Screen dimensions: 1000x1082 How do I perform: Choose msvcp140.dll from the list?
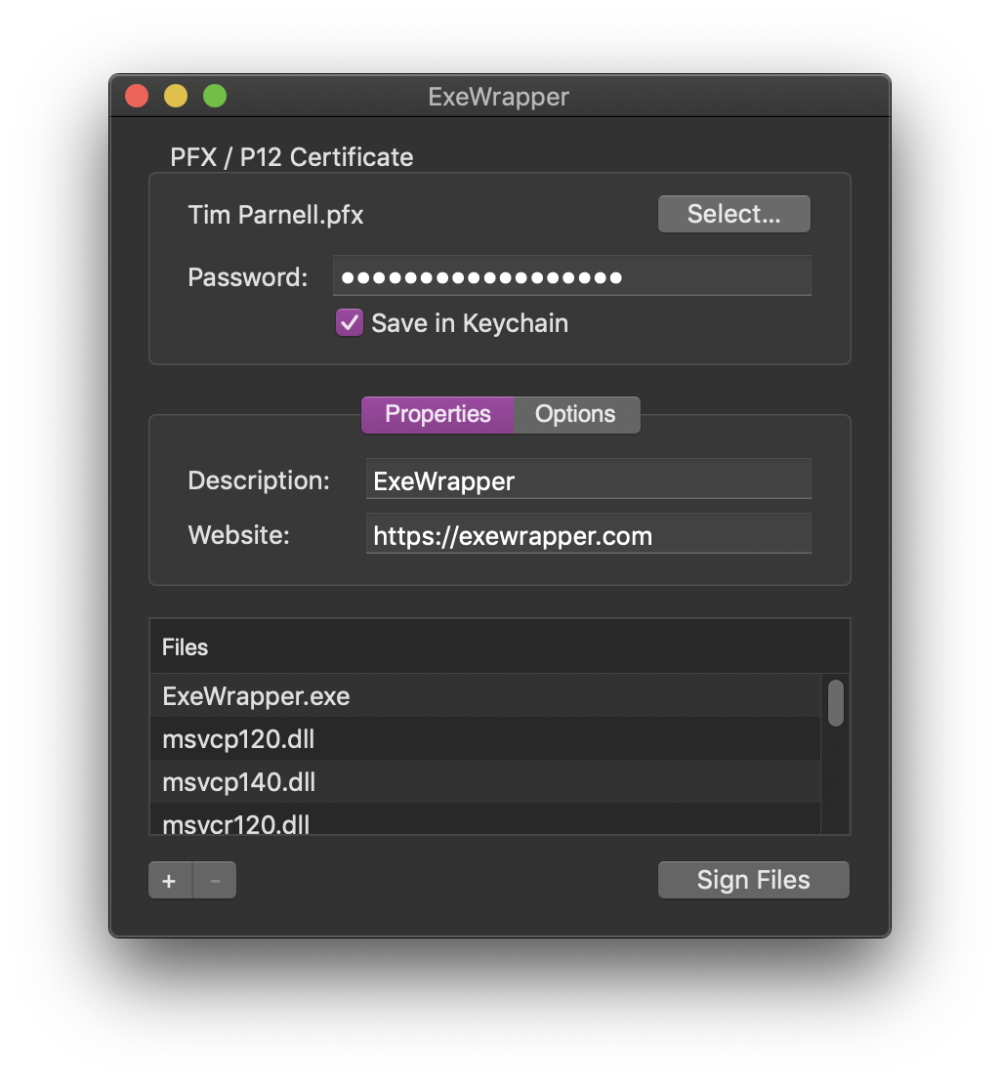click(239, 782)
